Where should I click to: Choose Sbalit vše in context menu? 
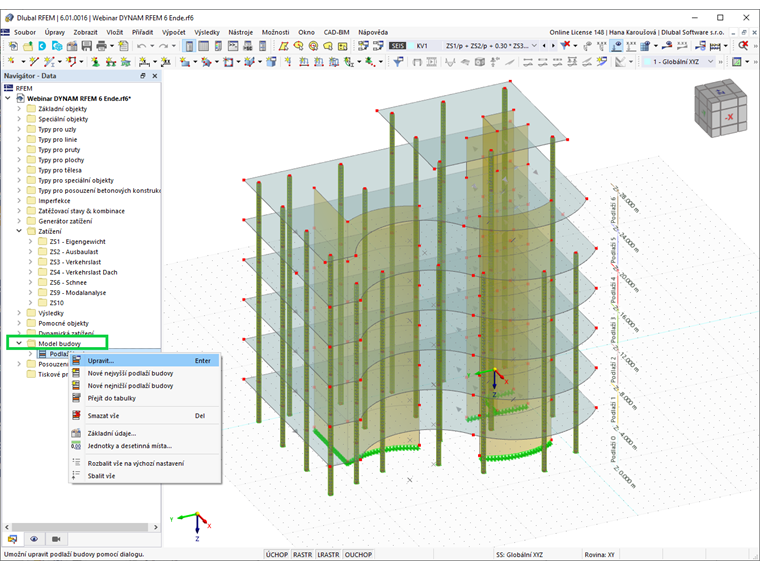(145, 476)
